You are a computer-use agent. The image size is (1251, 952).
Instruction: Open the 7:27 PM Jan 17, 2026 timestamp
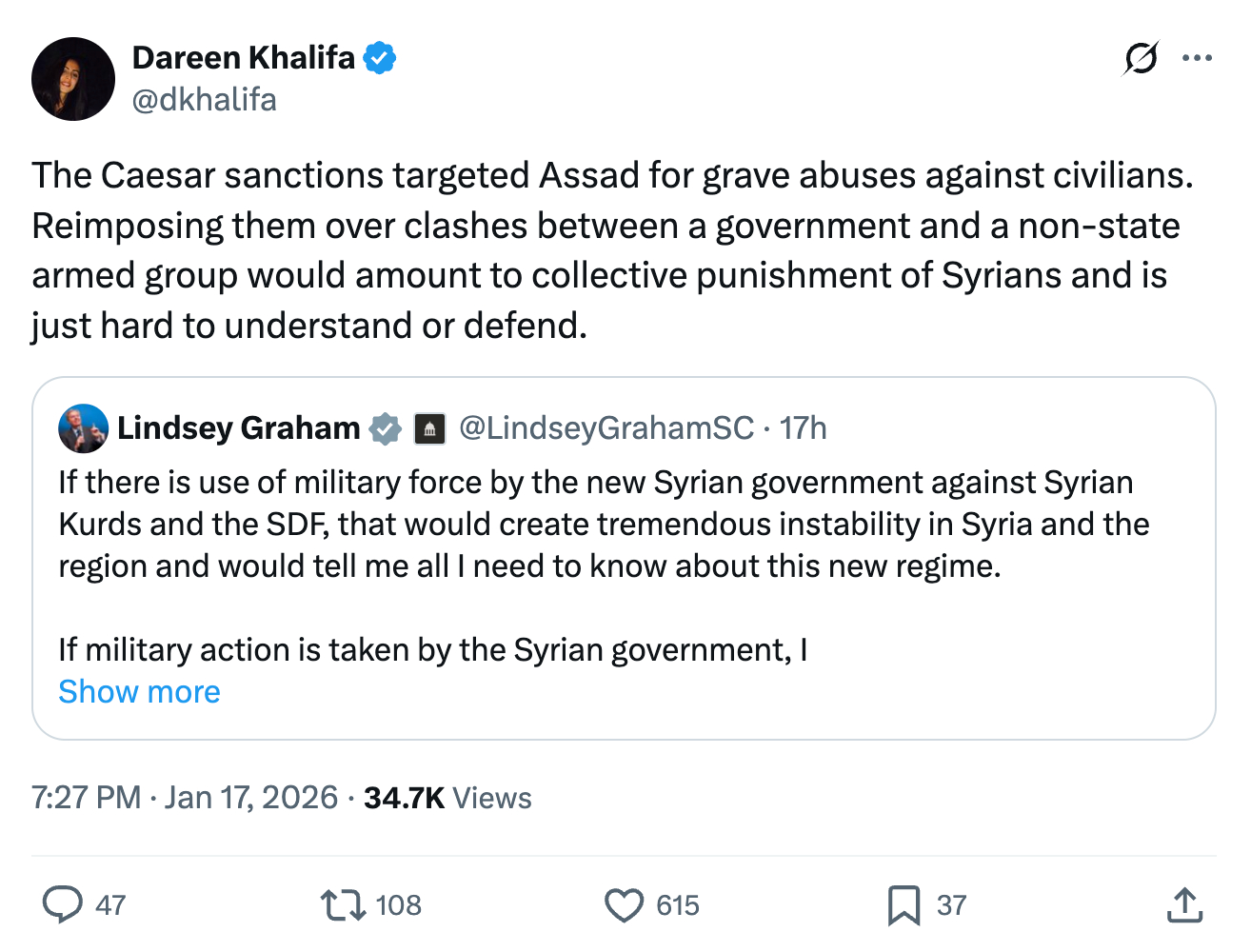point(185,797)
